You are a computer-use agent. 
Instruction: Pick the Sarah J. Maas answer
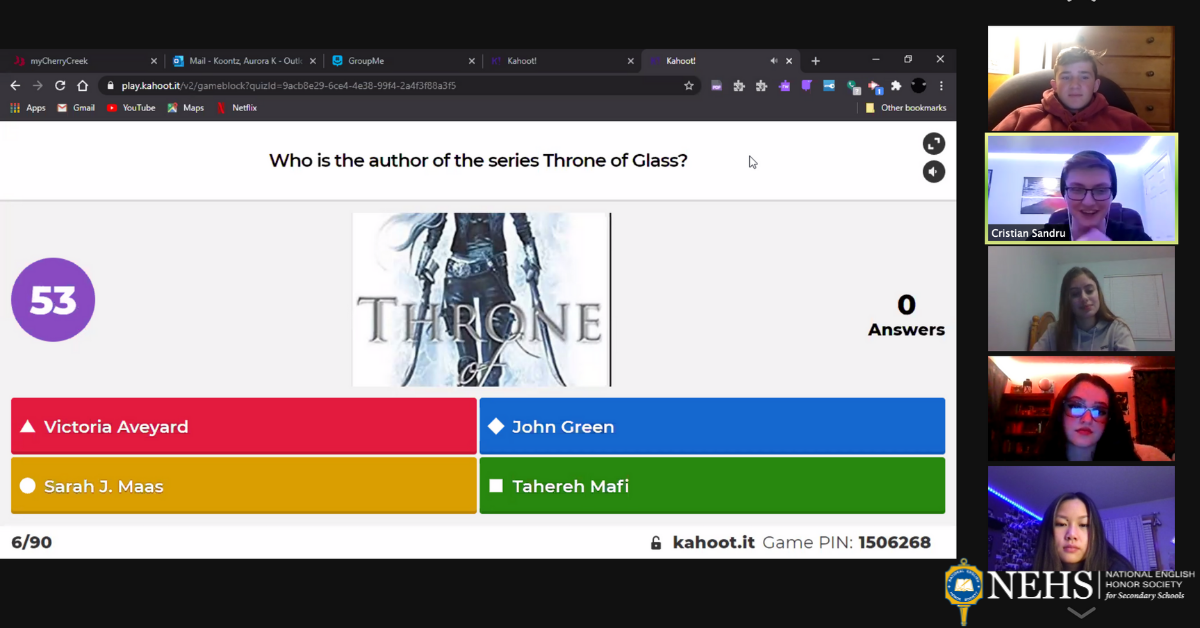tap(243, 486)
